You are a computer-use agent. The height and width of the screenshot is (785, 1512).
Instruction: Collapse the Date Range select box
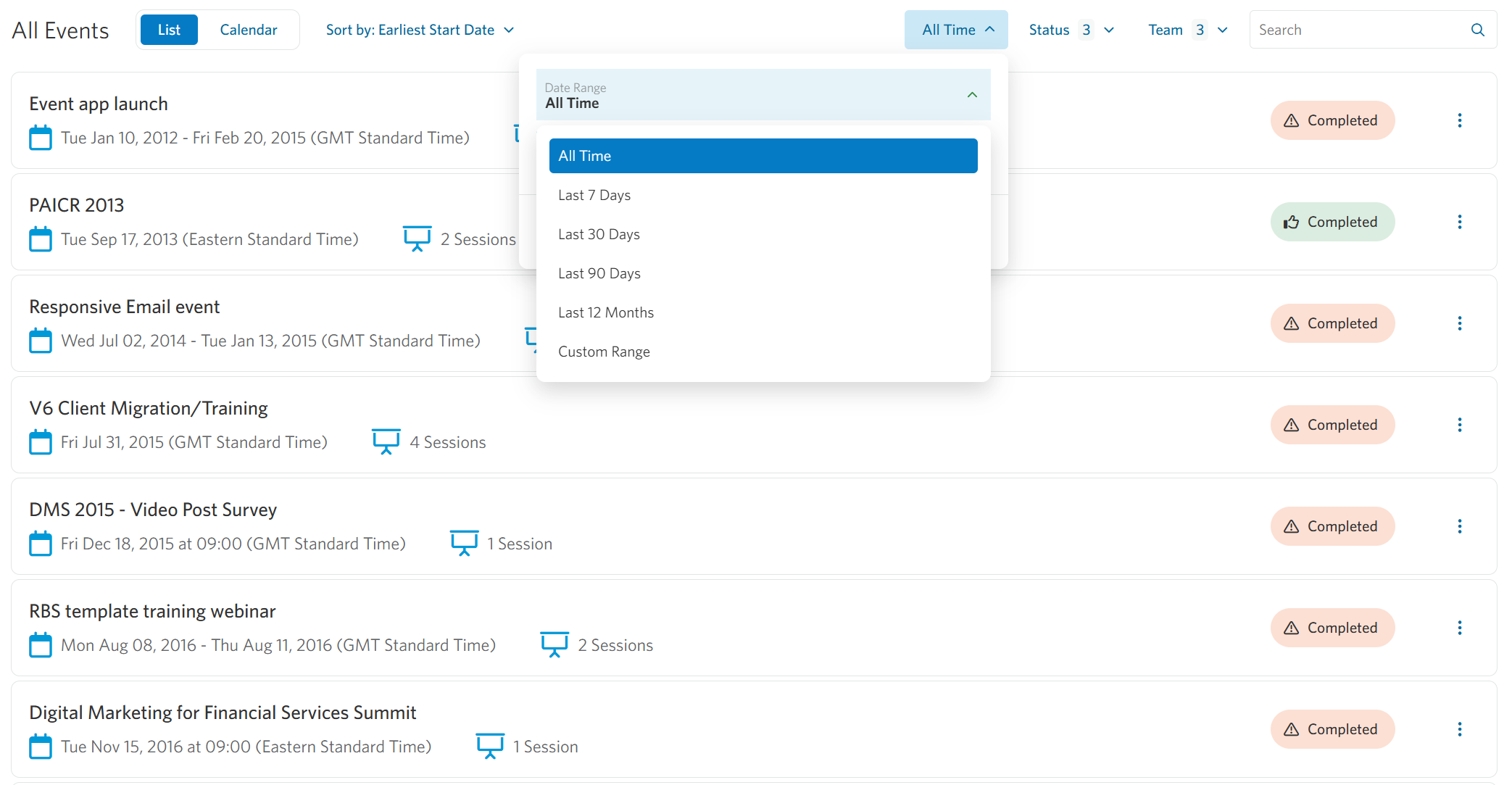pyautogui.click(x=763, y=95)
